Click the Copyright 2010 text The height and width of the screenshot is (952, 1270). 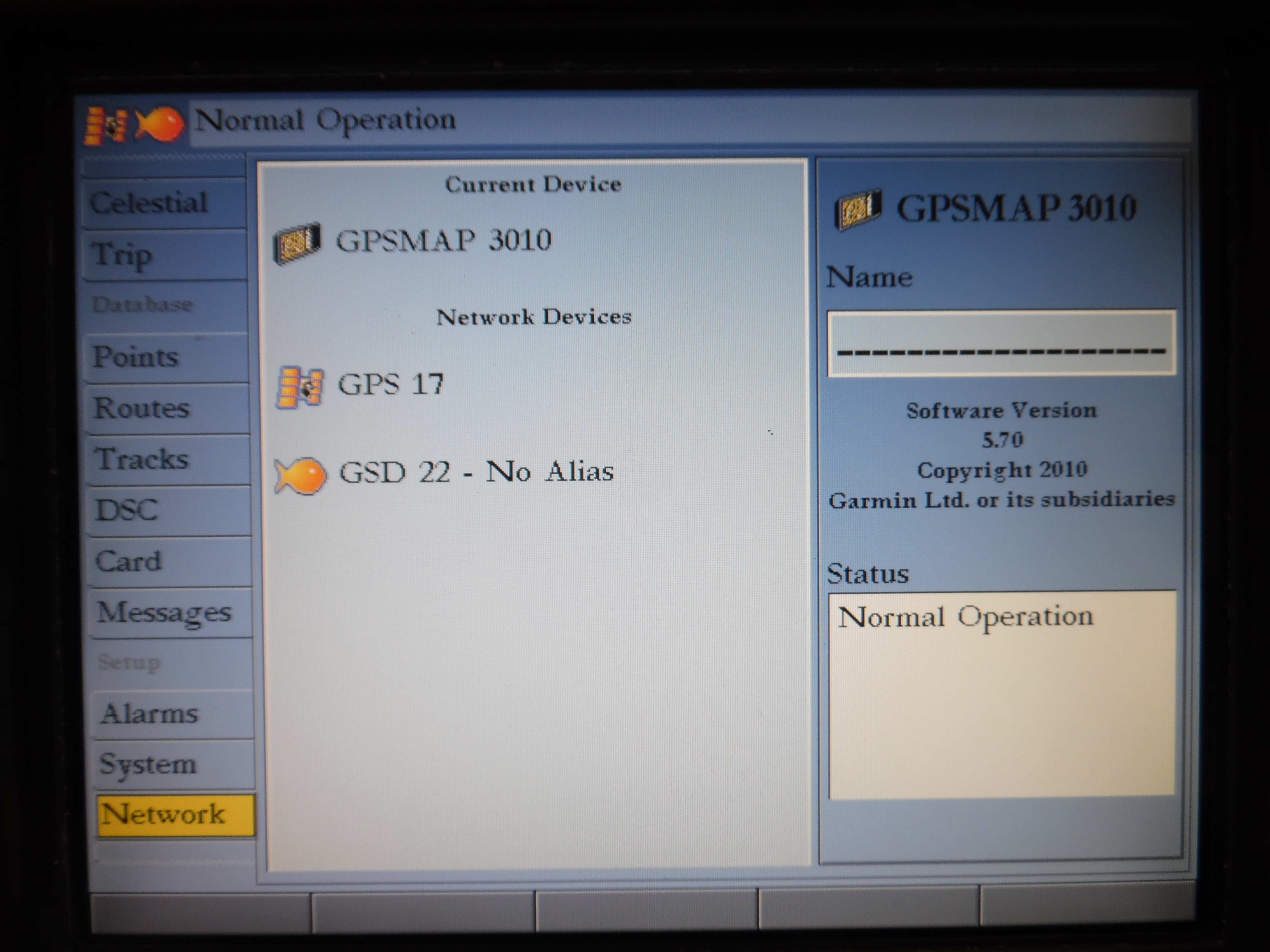(x=1002, y=470)
